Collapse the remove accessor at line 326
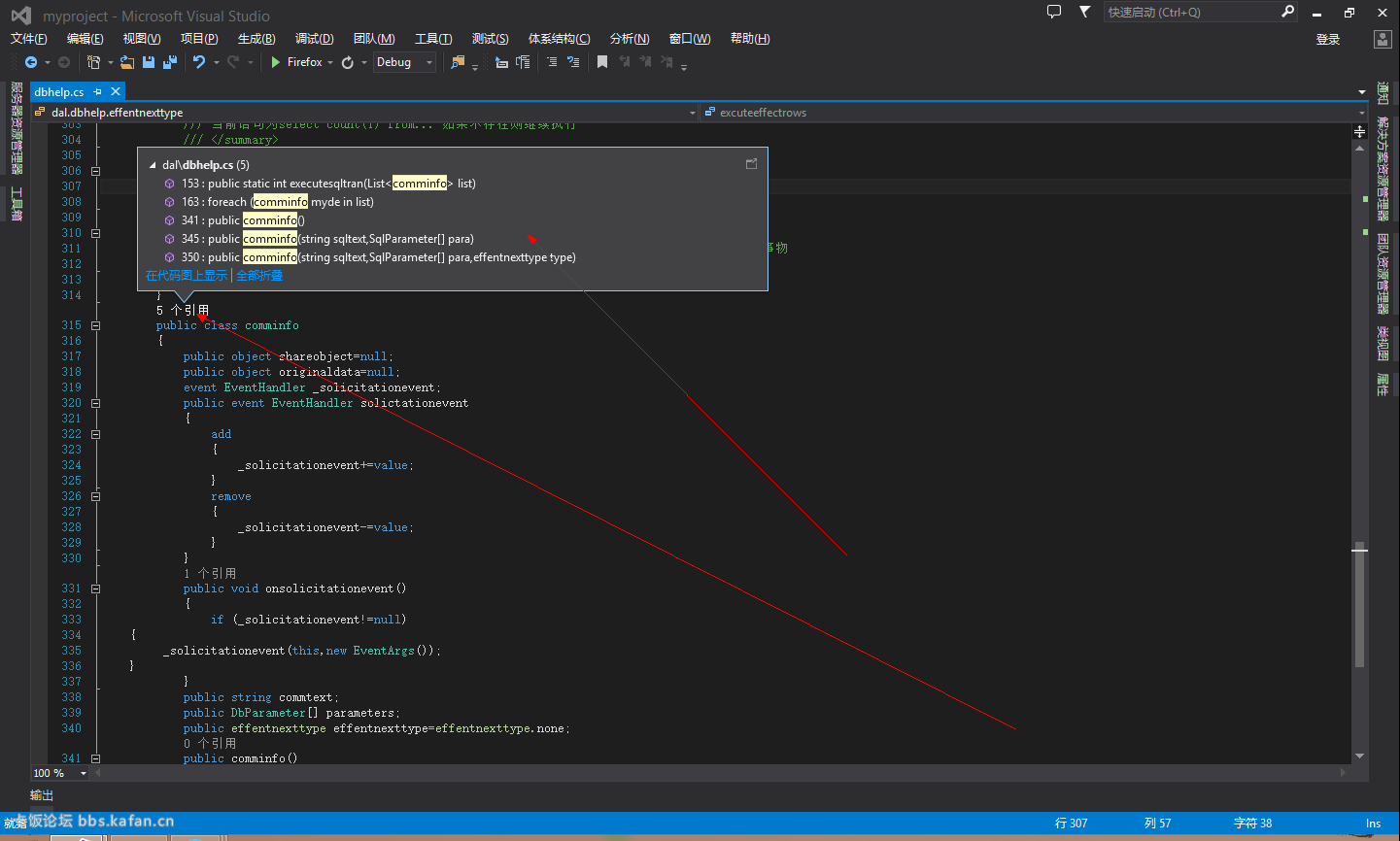 95,496
